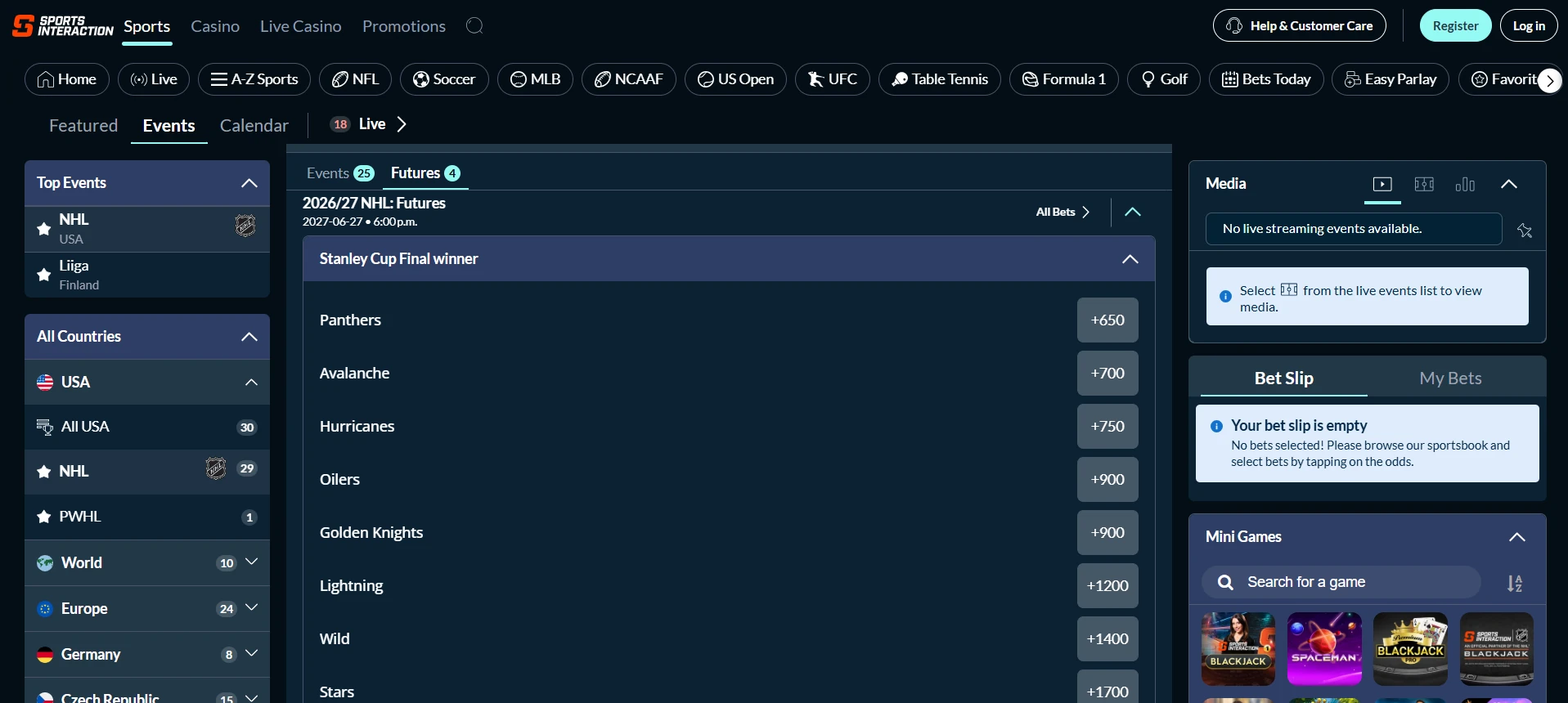This screenshot has height=703, width=1568.
Task: Open the Live Casino top menu
Action: pyautogui.click(x=301, y=26)
